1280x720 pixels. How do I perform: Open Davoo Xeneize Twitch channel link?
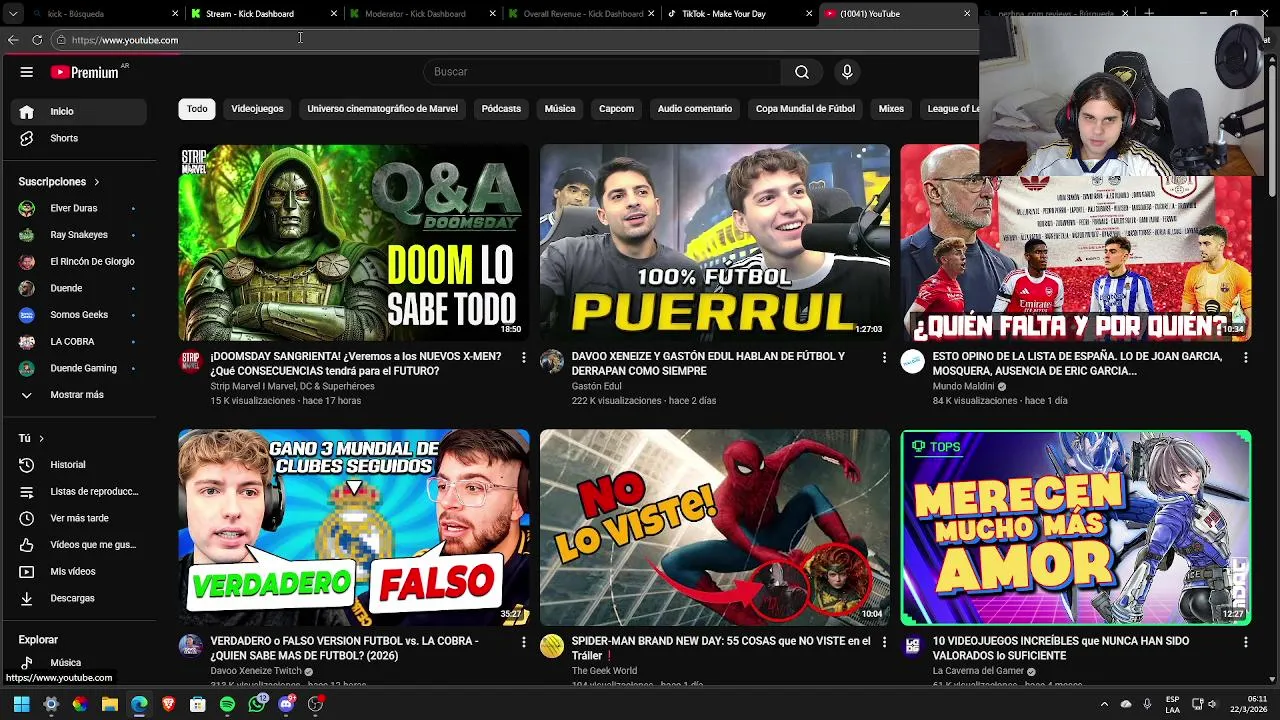coord(256,671)
